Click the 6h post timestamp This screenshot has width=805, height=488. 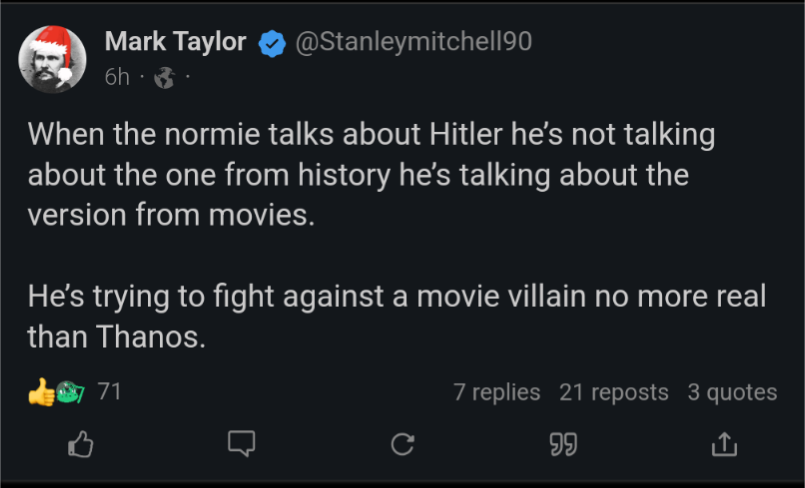point(117,77)
